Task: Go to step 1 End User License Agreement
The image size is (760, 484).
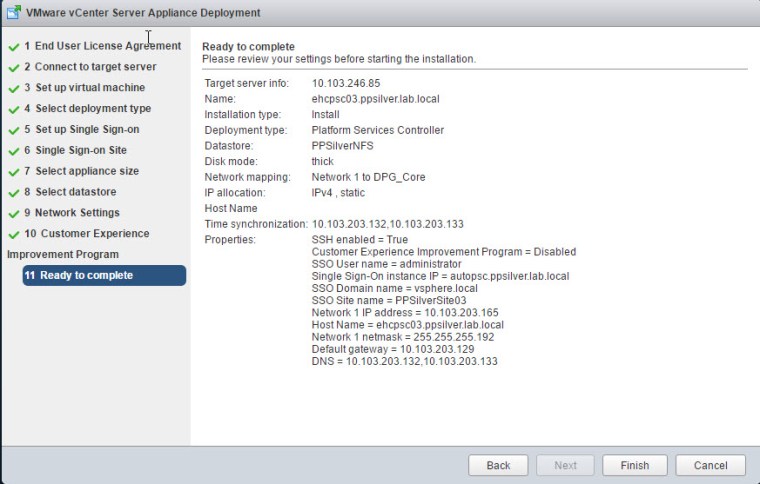Action: [103, 46]
